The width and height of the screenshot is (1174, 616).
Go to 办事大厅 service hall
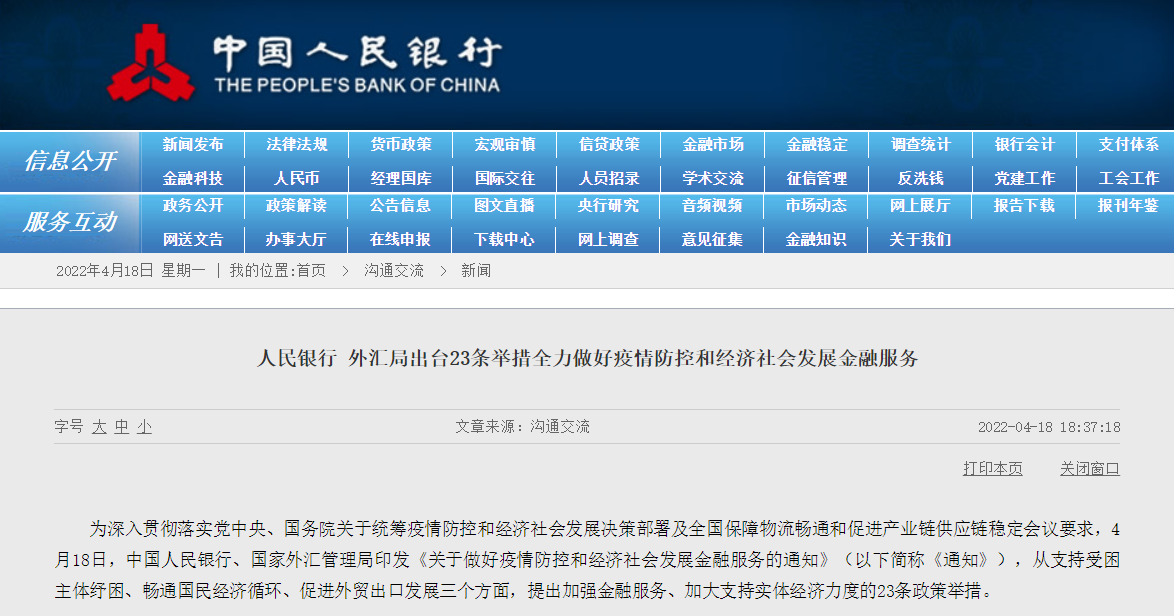coord(296,240)
